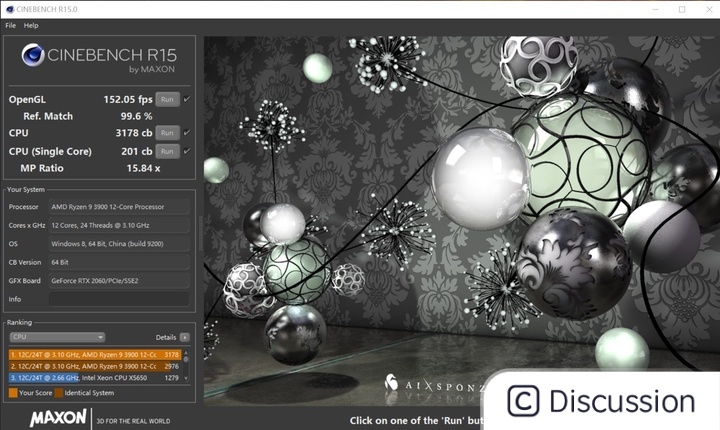Click the Cinebench R15 logo icon

[33, 55]
